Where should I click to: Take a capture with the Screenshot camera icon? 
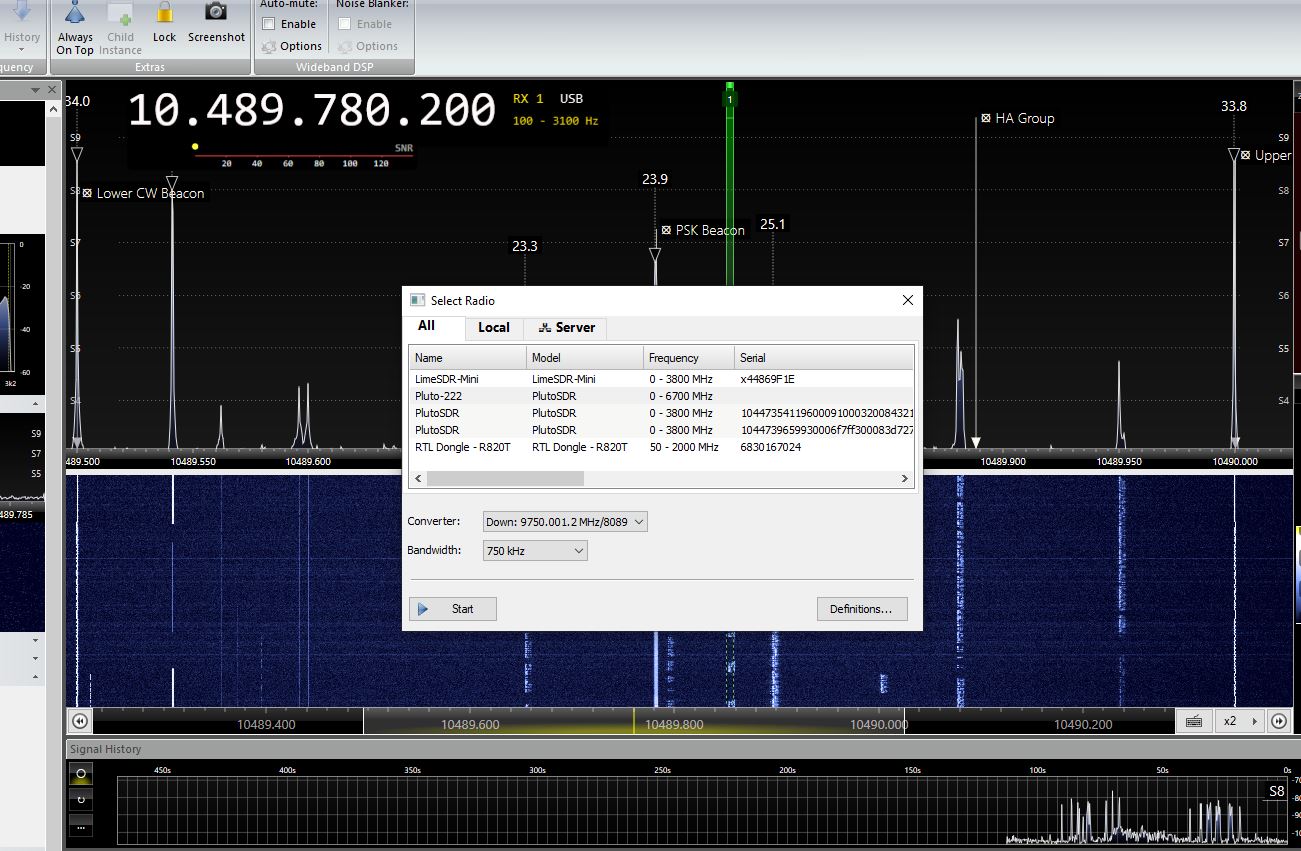pos(216,13)
